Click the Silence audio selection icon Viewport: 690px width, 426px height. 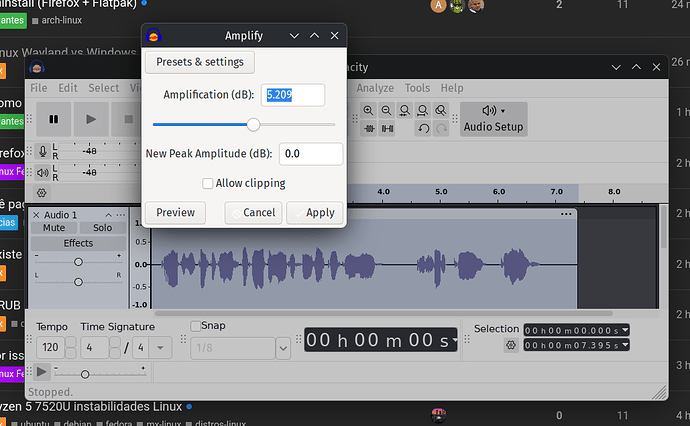pyautogui.click(x=387, y=129)
